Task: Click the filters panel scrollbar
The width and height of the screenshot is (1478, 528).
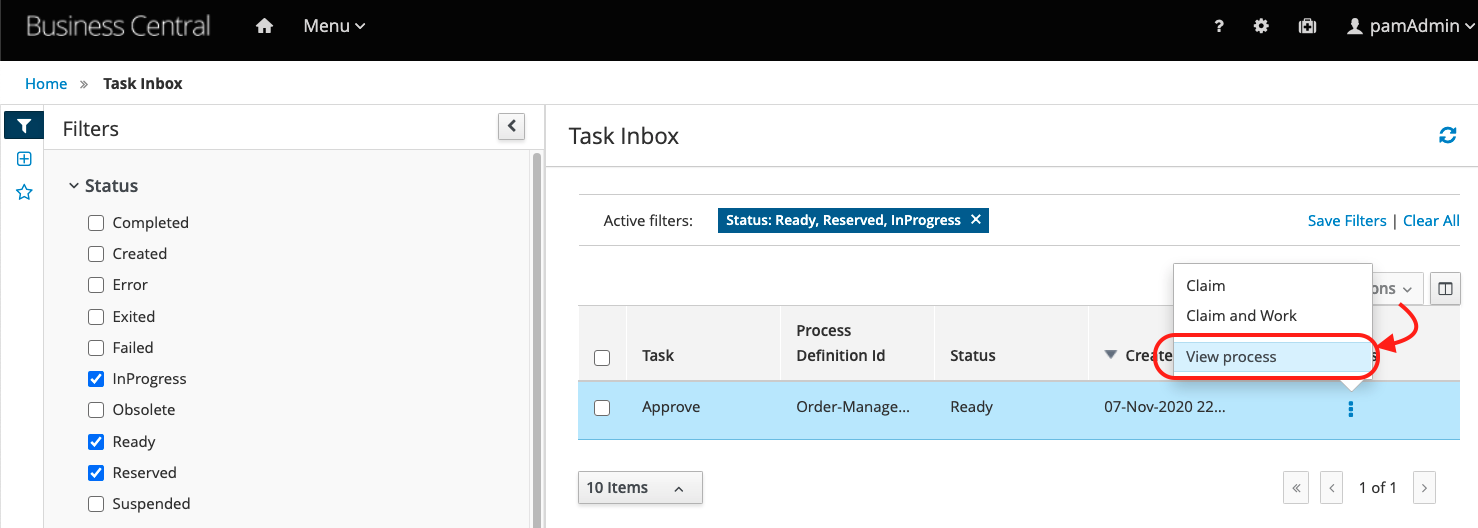Action: [x=536, y=340]
